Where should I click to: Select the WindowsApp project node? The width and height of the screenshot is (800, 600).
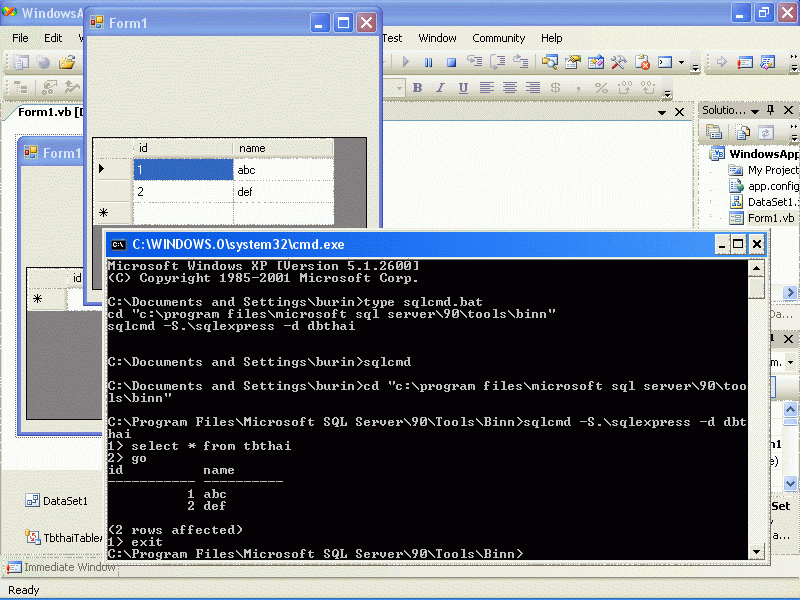[754, 154]
